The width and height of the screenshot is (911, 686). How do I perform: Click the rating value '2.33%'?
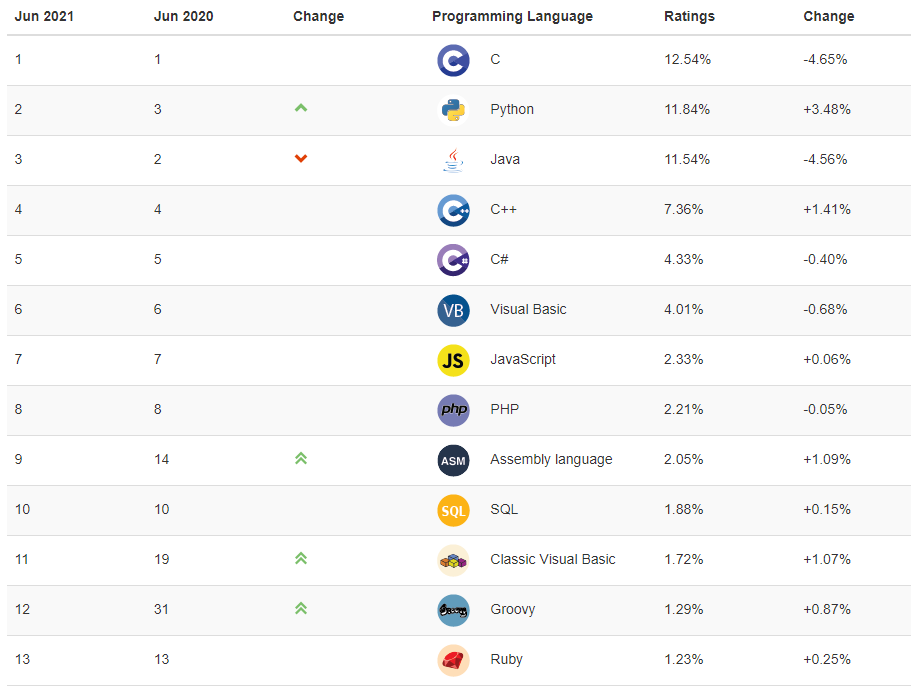tap(684, 359)
